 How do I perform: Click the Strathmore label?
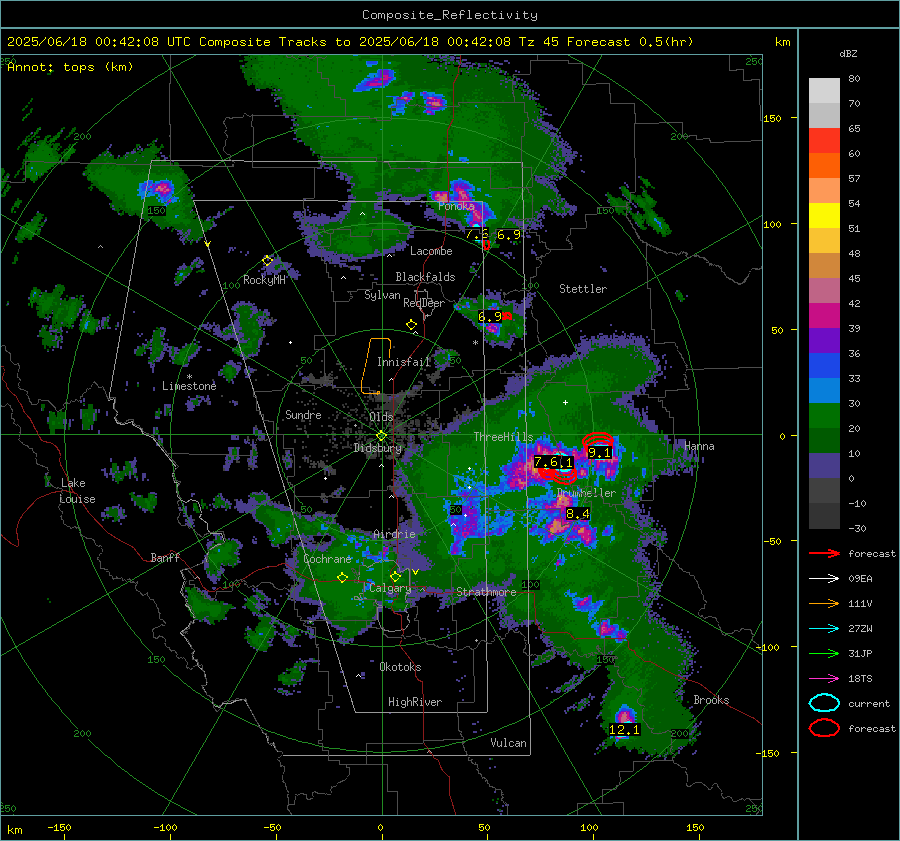pos(486,591)
